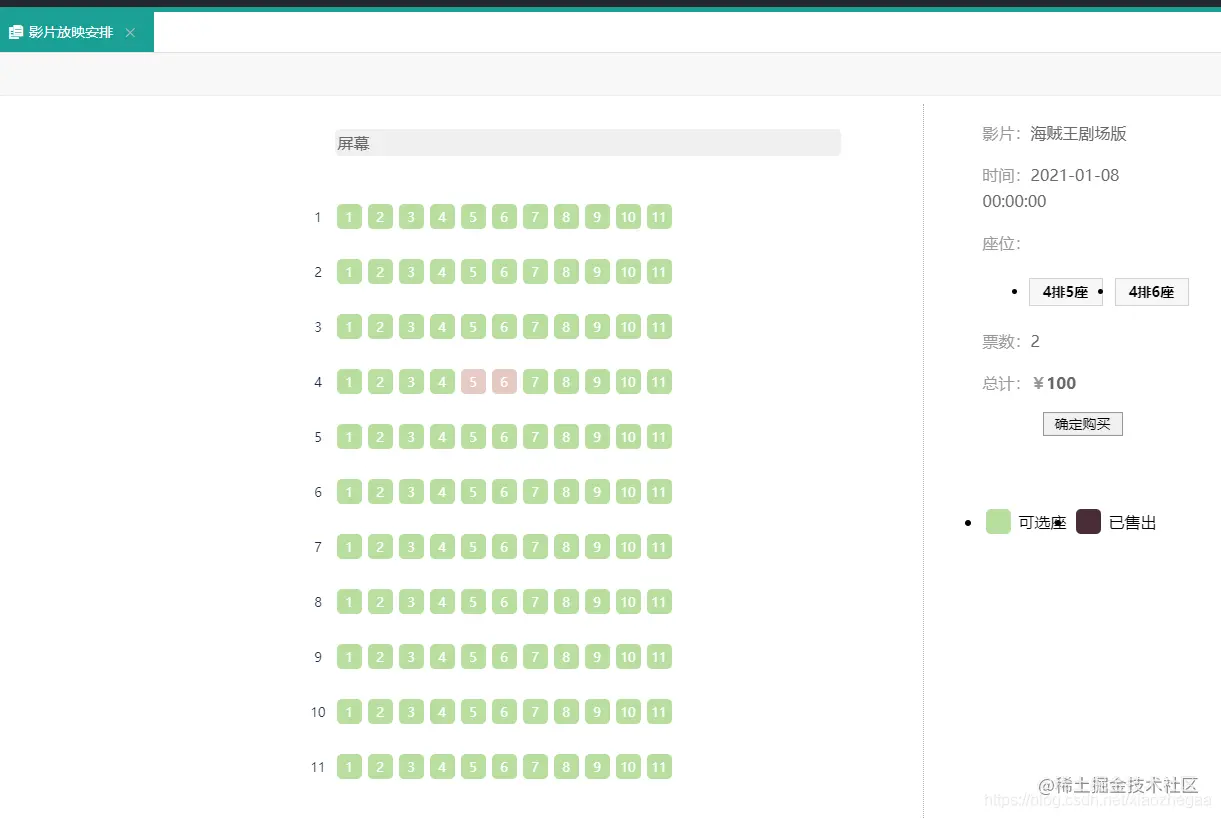Image resolution: width=1221 pixels, height=818 pixels.
Task: Click the 已售出 legend label
Action: pyautogui.click(x=1133, y=523)
